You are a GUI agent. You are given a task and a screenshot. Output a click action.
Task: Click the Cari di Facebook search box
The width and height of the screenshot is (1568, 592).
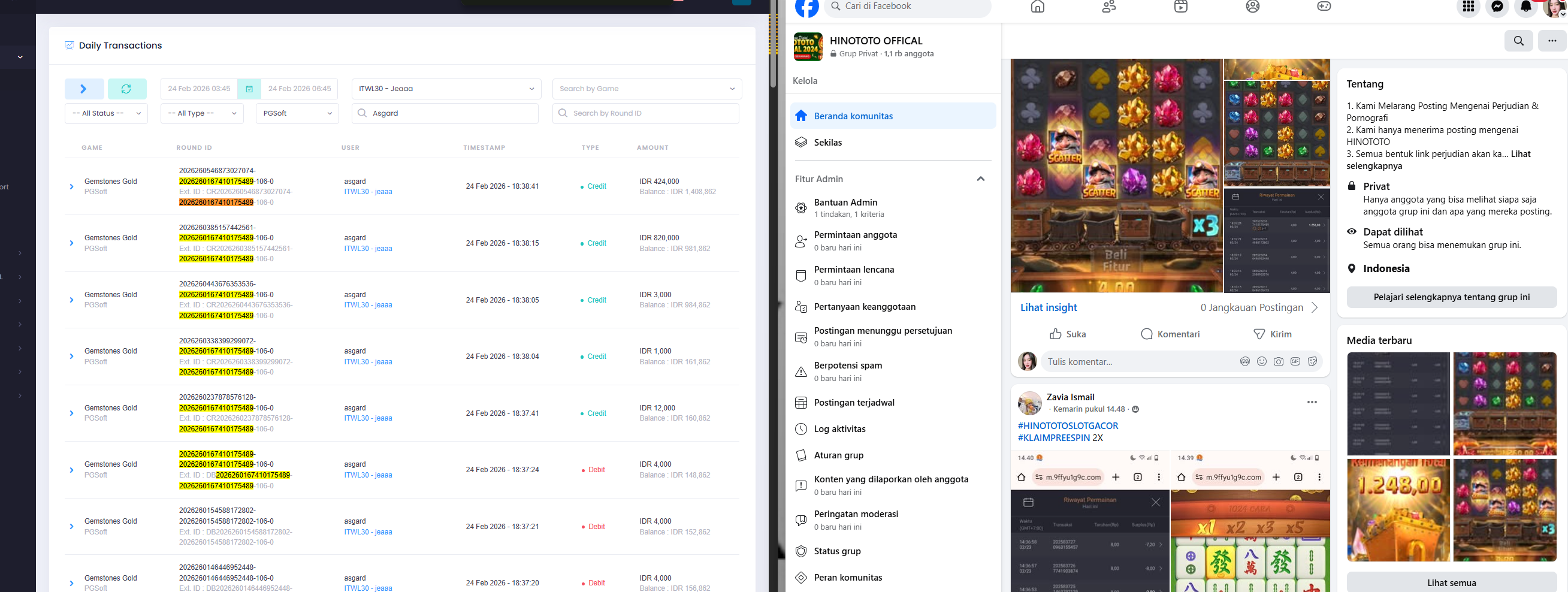907,7
